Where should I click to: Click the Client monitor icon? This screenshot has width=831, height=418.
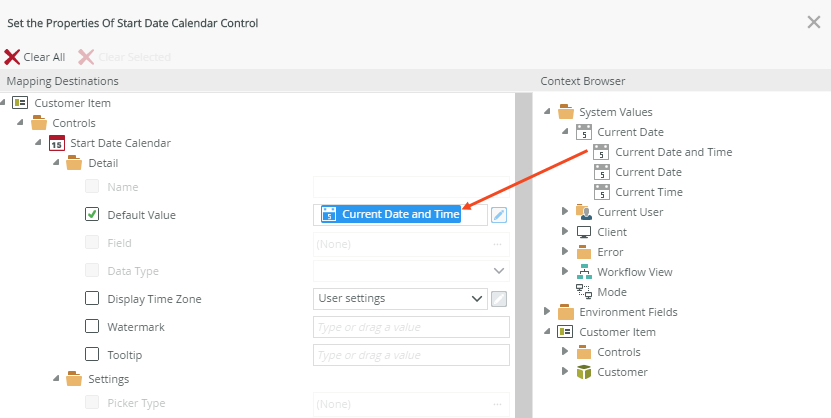tap(585, 232)
